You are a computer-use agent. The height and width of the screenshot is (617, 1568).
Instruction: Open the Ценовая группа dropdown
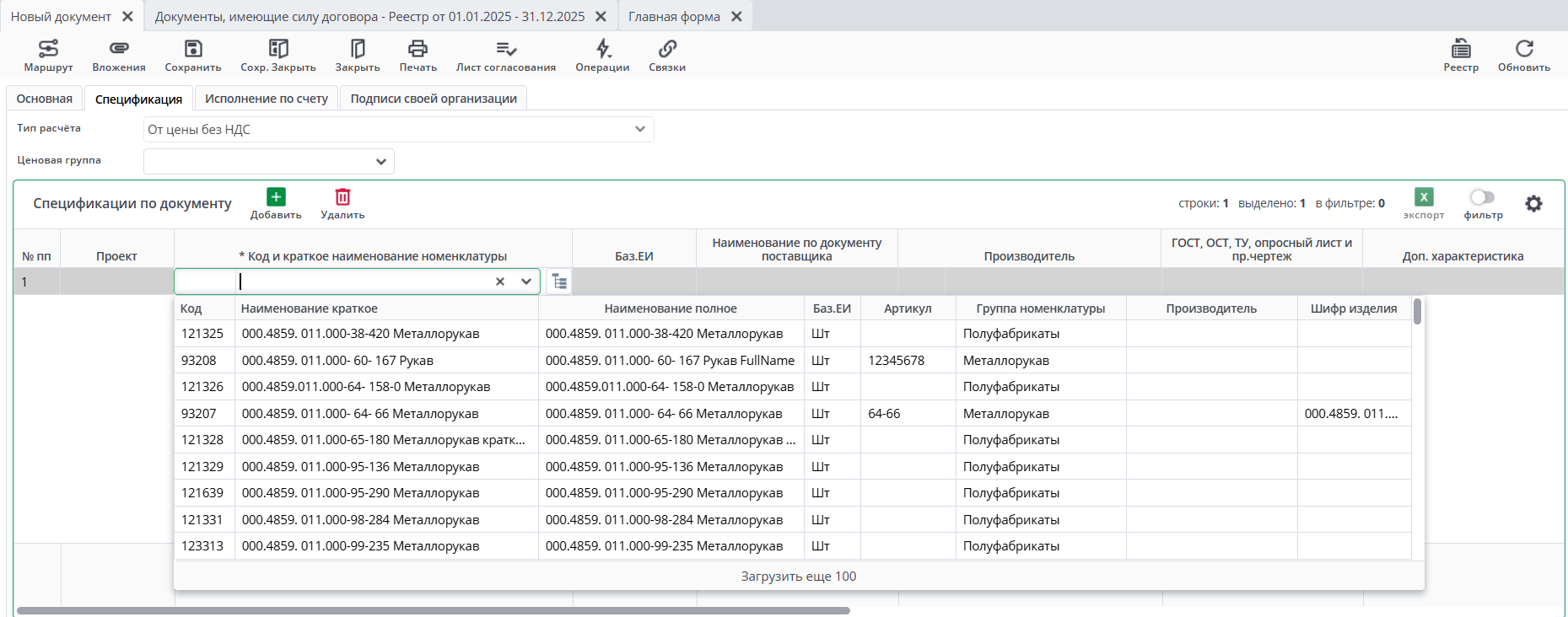381,161
